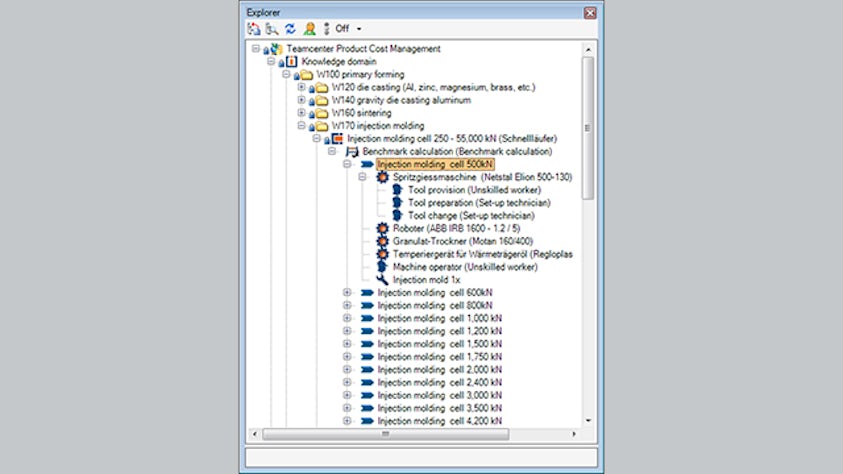Expand the W160 sintering node
The width and height of the screenshot is (843, 474).
pos(301,113)
